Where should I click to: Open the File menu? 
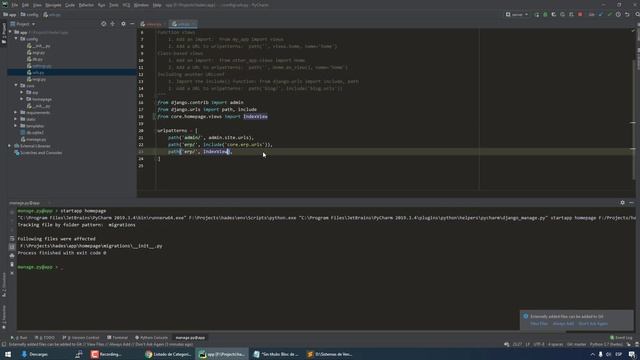pyautogui.click(x=15, y=5)
